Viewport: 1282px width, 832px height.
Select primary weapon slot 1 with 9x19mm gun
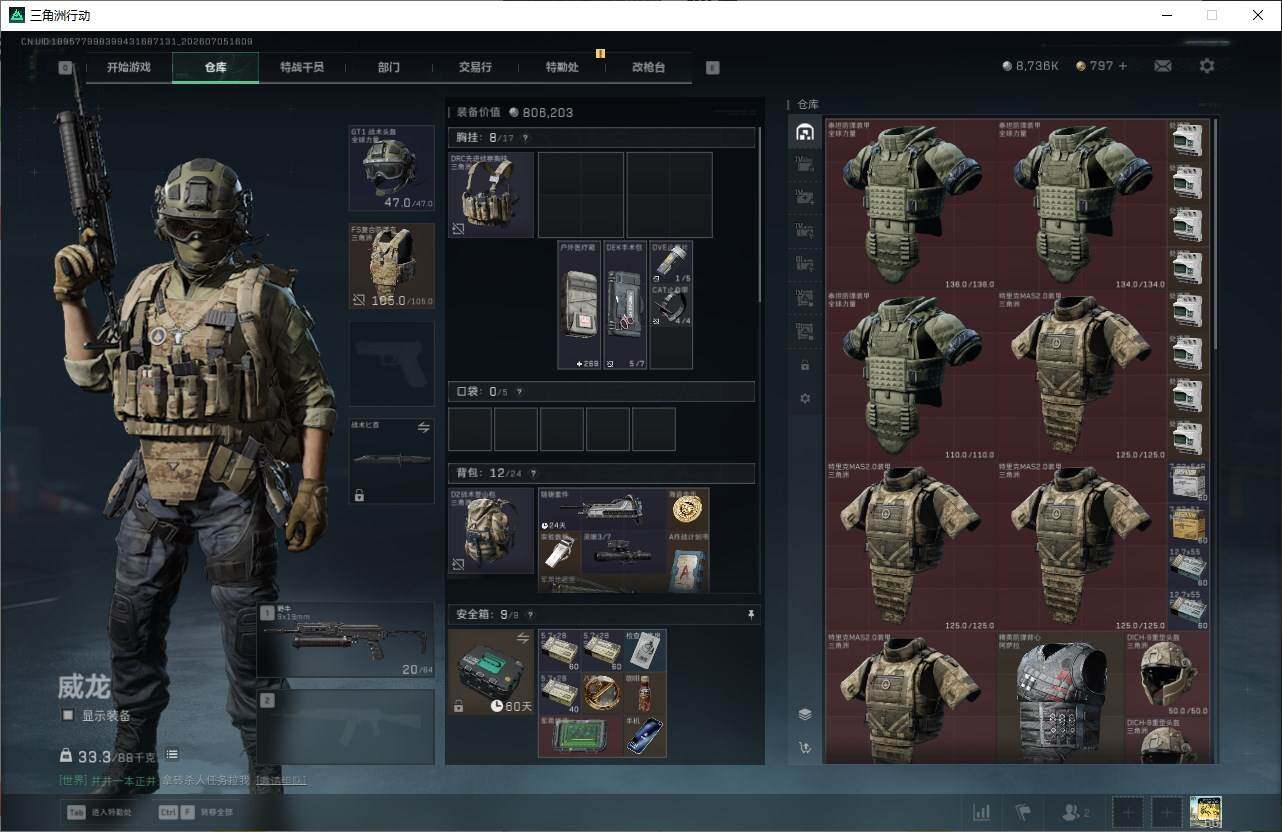(x=345, y=640)
